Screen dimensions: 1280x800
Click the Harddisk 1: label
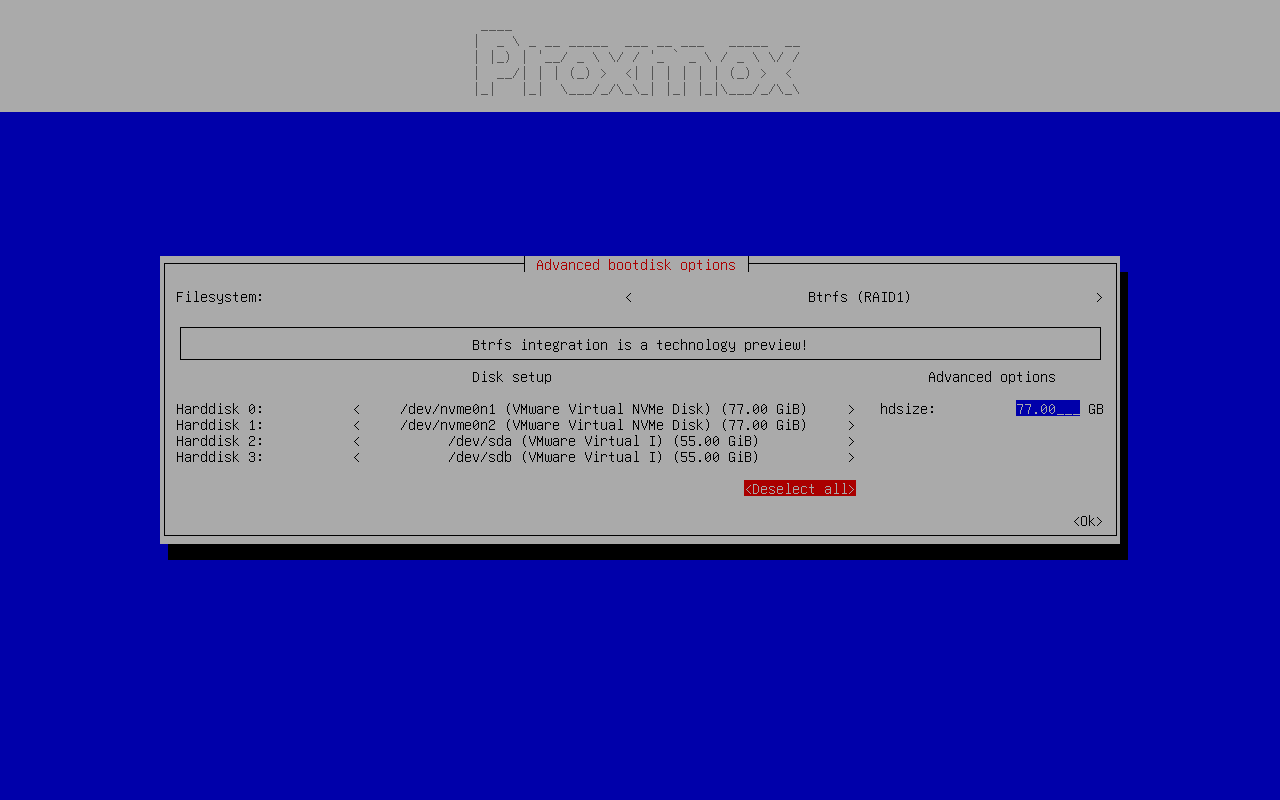point(220,425)
